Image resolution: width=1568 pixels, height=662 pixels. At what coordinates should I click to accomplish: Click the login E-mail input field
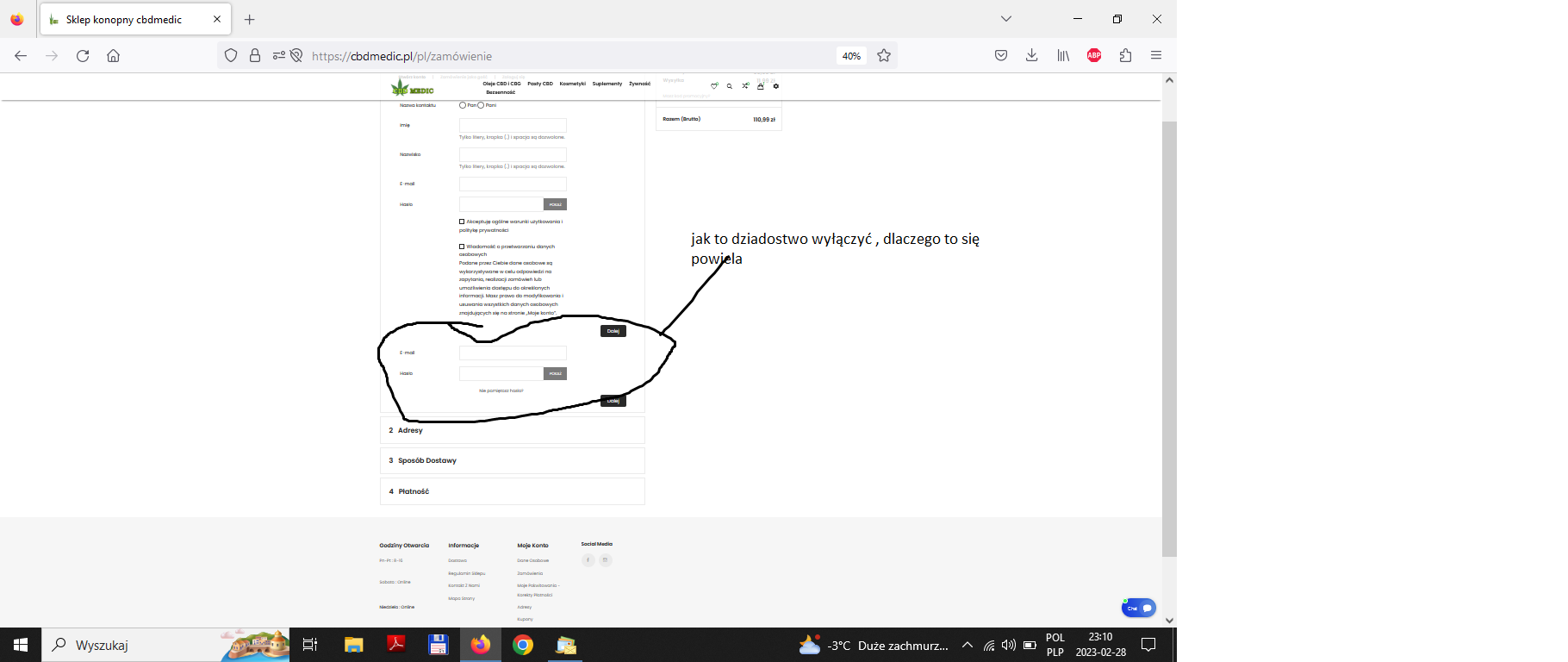pyautogui.click(x=513, y=353)
